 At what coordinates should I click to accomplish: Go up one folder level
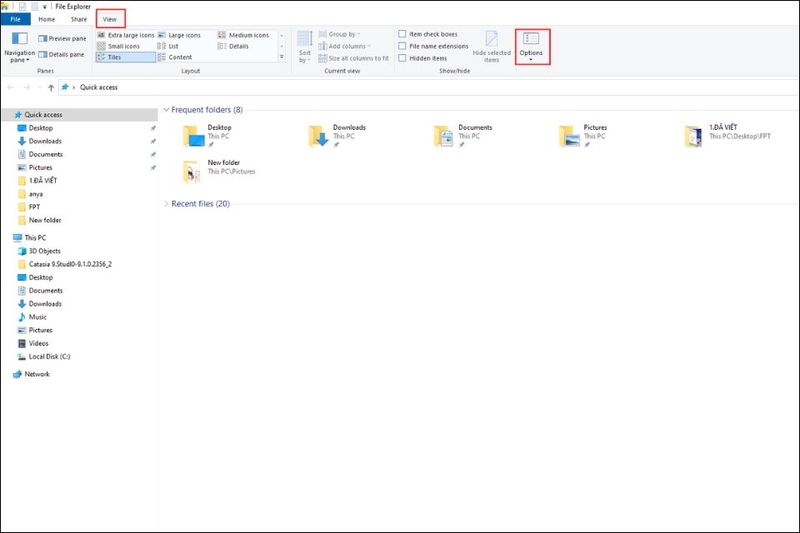tap(51, 87)
